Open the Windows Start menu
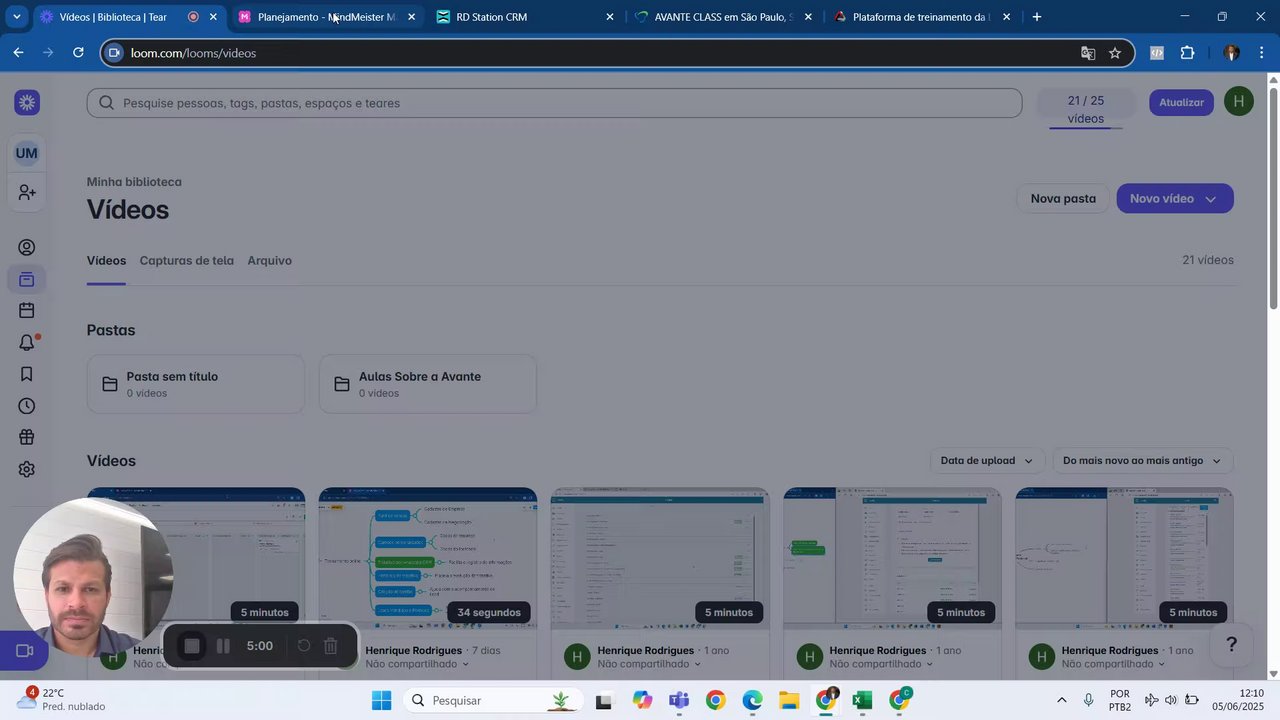 381,700
